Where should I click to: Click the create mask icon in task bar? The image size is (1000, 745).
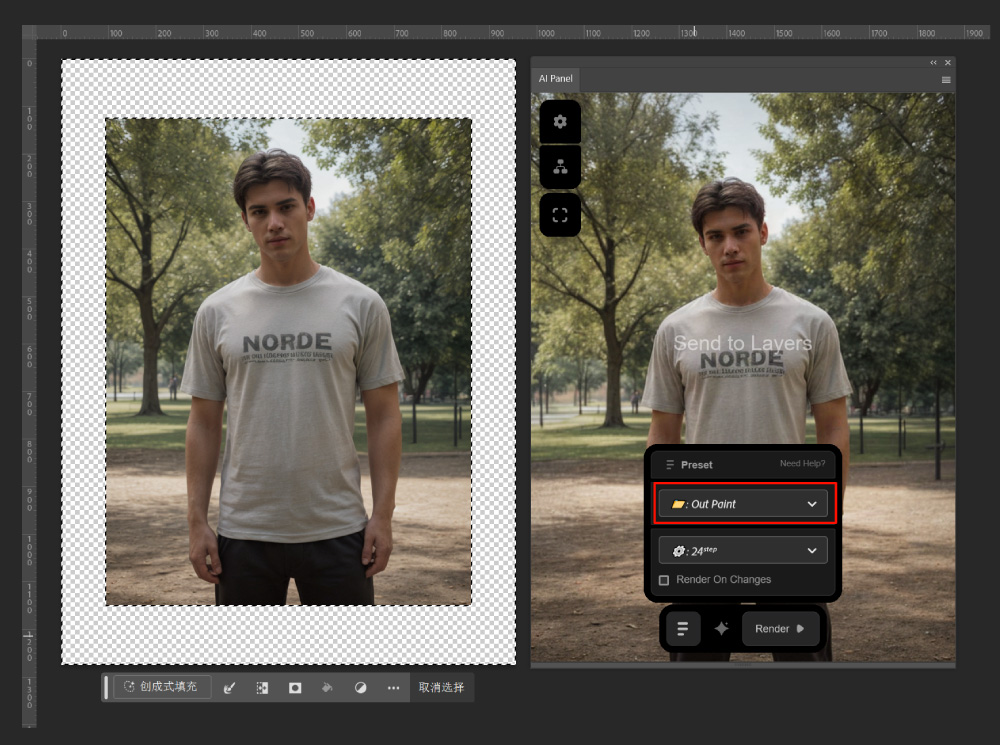(295, 688)
